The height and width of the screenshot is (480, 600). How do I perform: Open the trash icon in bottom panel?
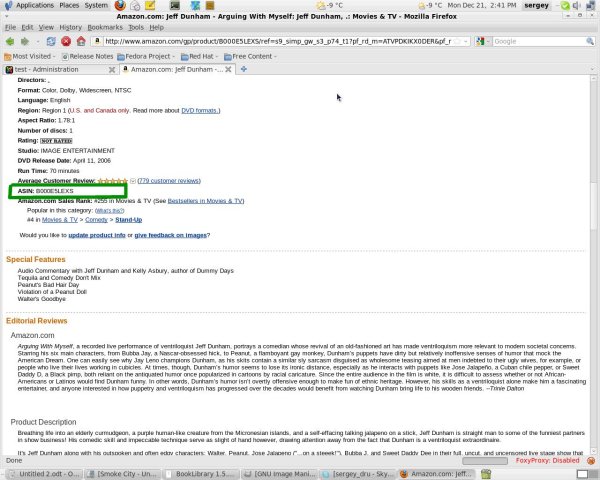486,474
